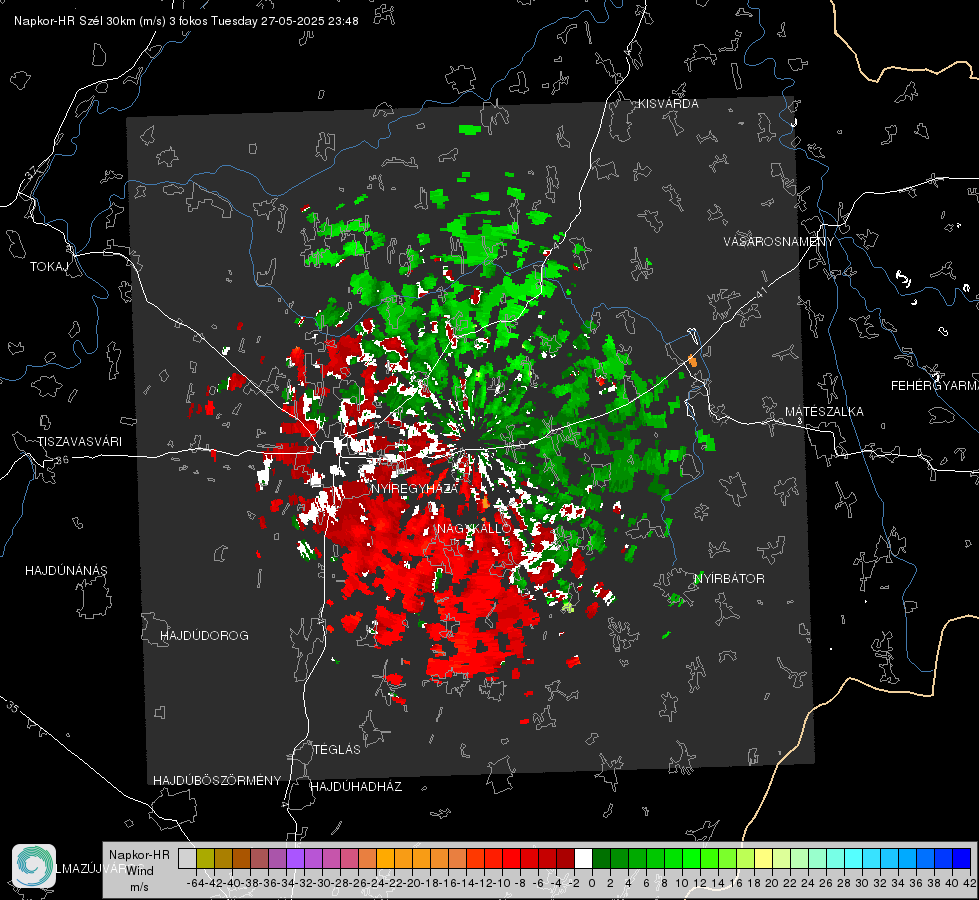This screenshot has height=900, width=979.
Task: Click the dark green swatch right of white
Action: (x=601, y=858)
